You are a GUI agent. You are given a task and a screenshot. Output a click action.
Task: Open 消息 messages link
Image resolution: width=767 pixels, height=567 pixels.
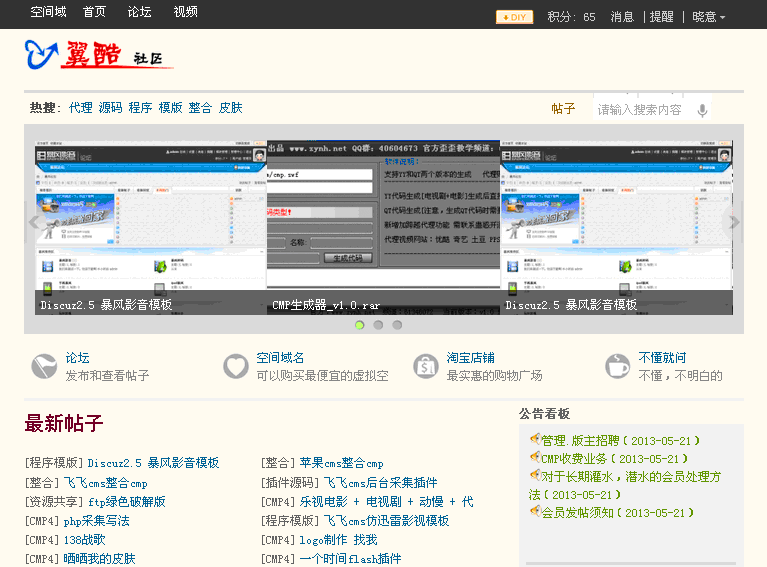(x=622, y=17)
